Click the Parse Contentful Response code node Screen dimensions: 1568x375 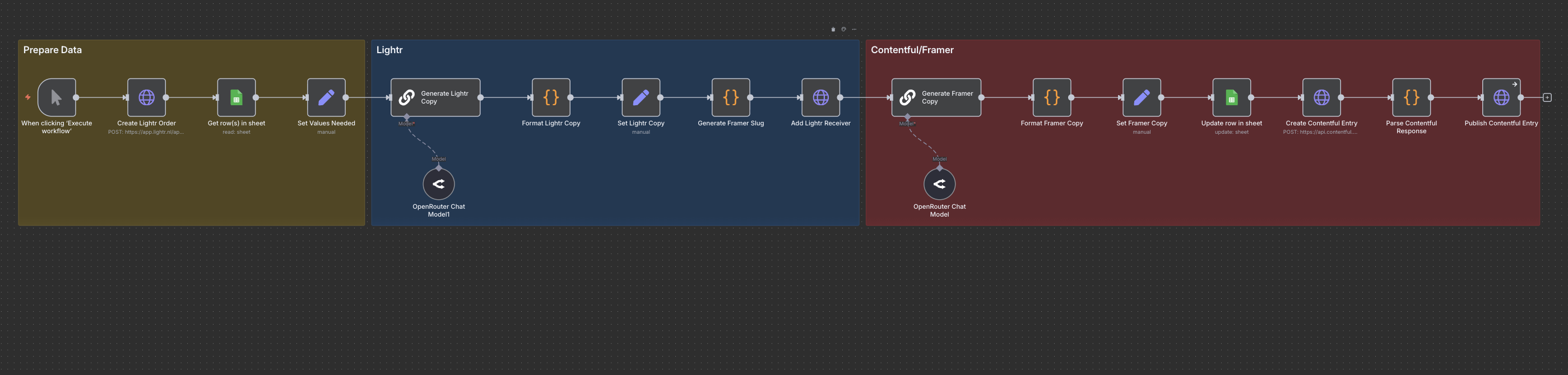pos(1412,97)
